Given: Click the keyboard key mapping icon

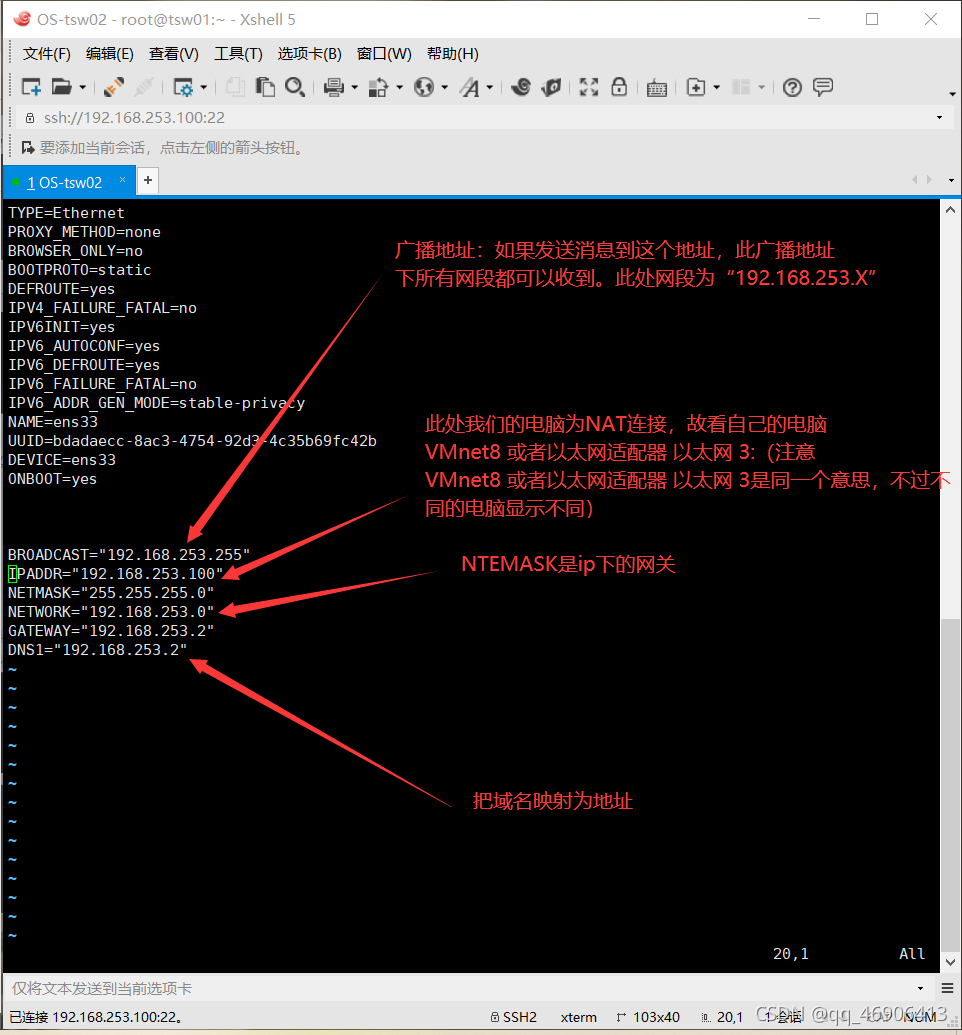Looking at the screenshot, I should [656, 88].
